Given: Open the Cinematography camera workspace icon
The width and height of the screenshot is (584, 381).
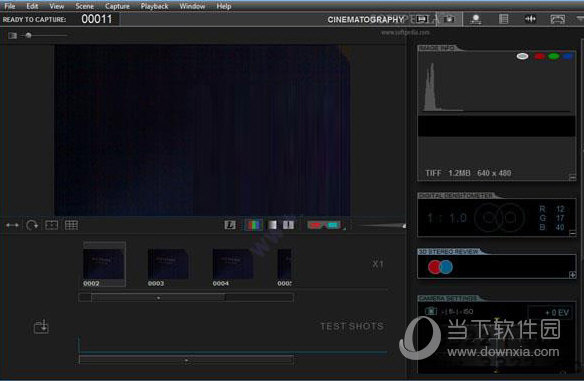Looking at the screenshot, I should tap(450, 19).
